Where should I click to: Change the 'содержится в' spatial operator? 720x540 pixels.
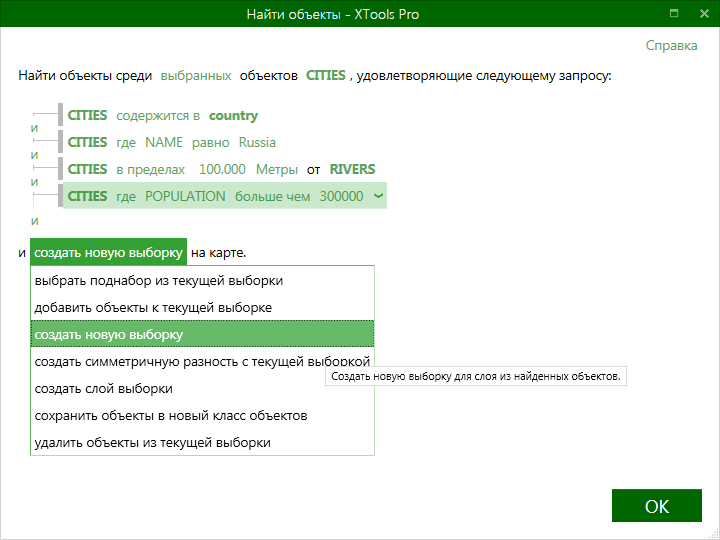[158, 115]
